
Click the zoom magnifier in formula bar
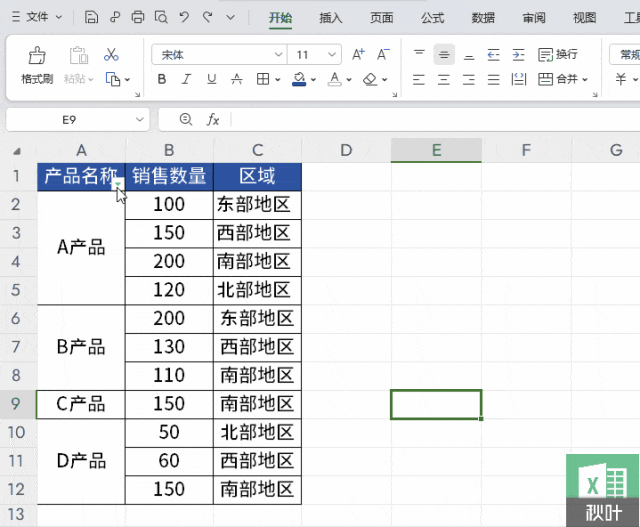click(186, 119)
